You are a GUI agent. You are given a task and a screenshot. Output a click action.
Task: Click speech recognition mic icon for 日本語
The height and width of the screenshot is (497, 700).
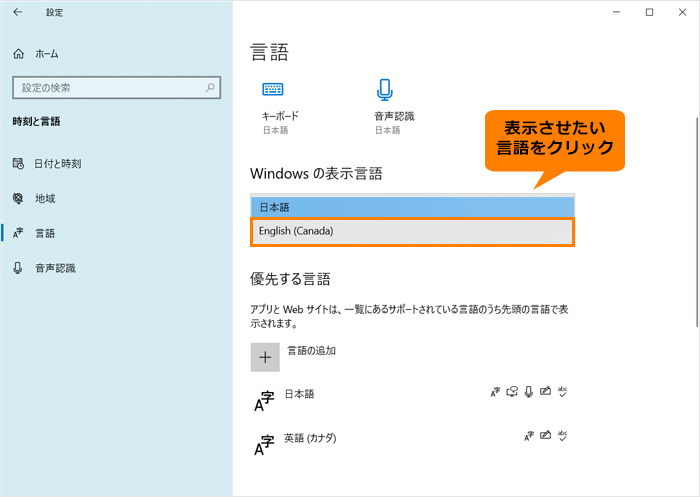529,392
